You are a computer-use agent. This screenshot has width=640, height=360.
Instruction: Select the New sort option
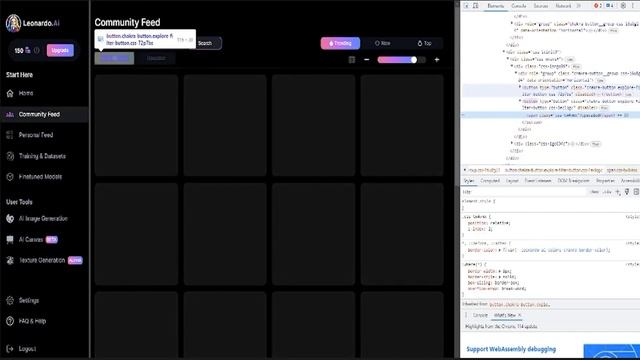382,43
